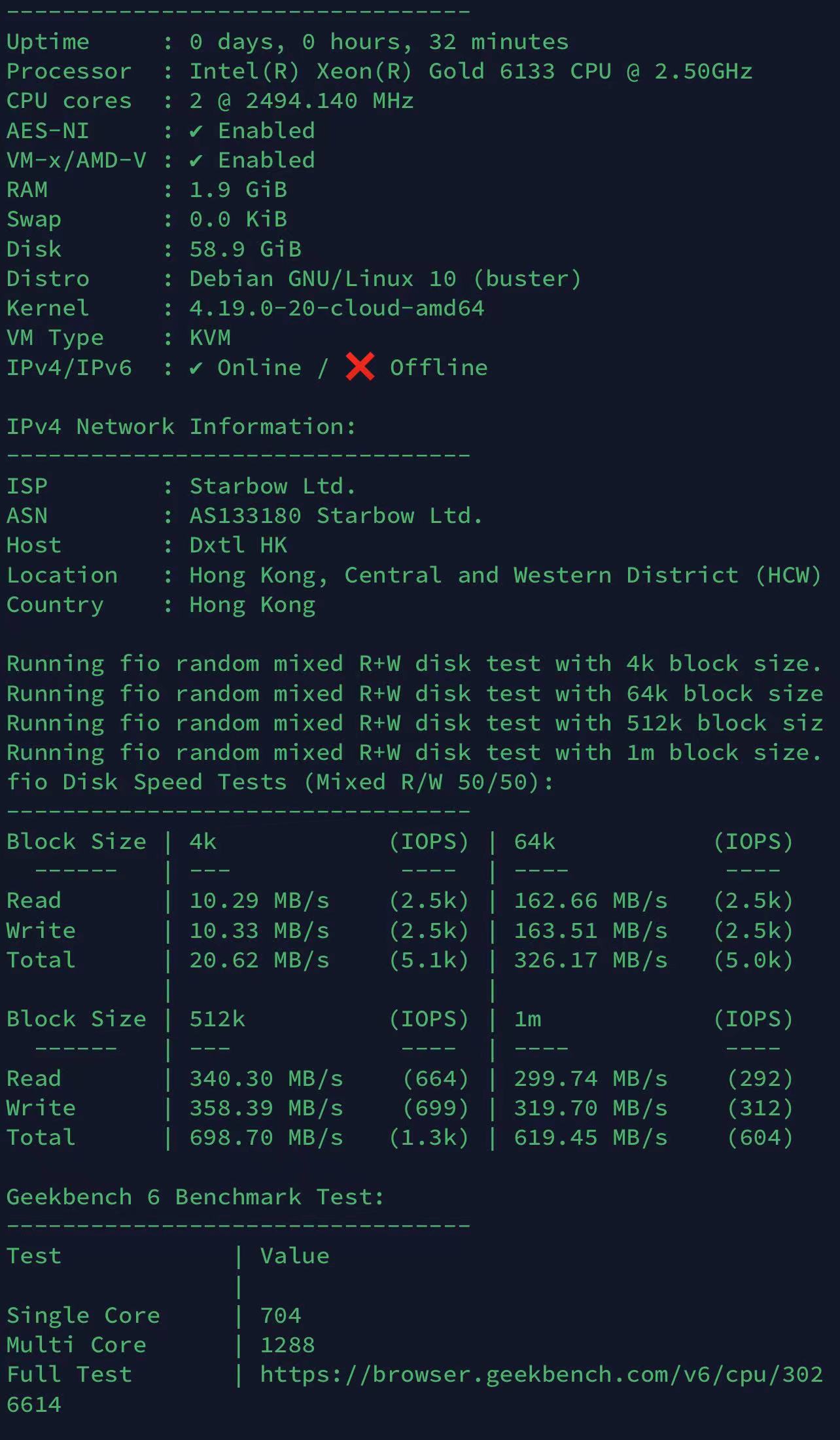Open the Geekbench browser results URL
This screenshot has height=1440, width=840.
541,1374
